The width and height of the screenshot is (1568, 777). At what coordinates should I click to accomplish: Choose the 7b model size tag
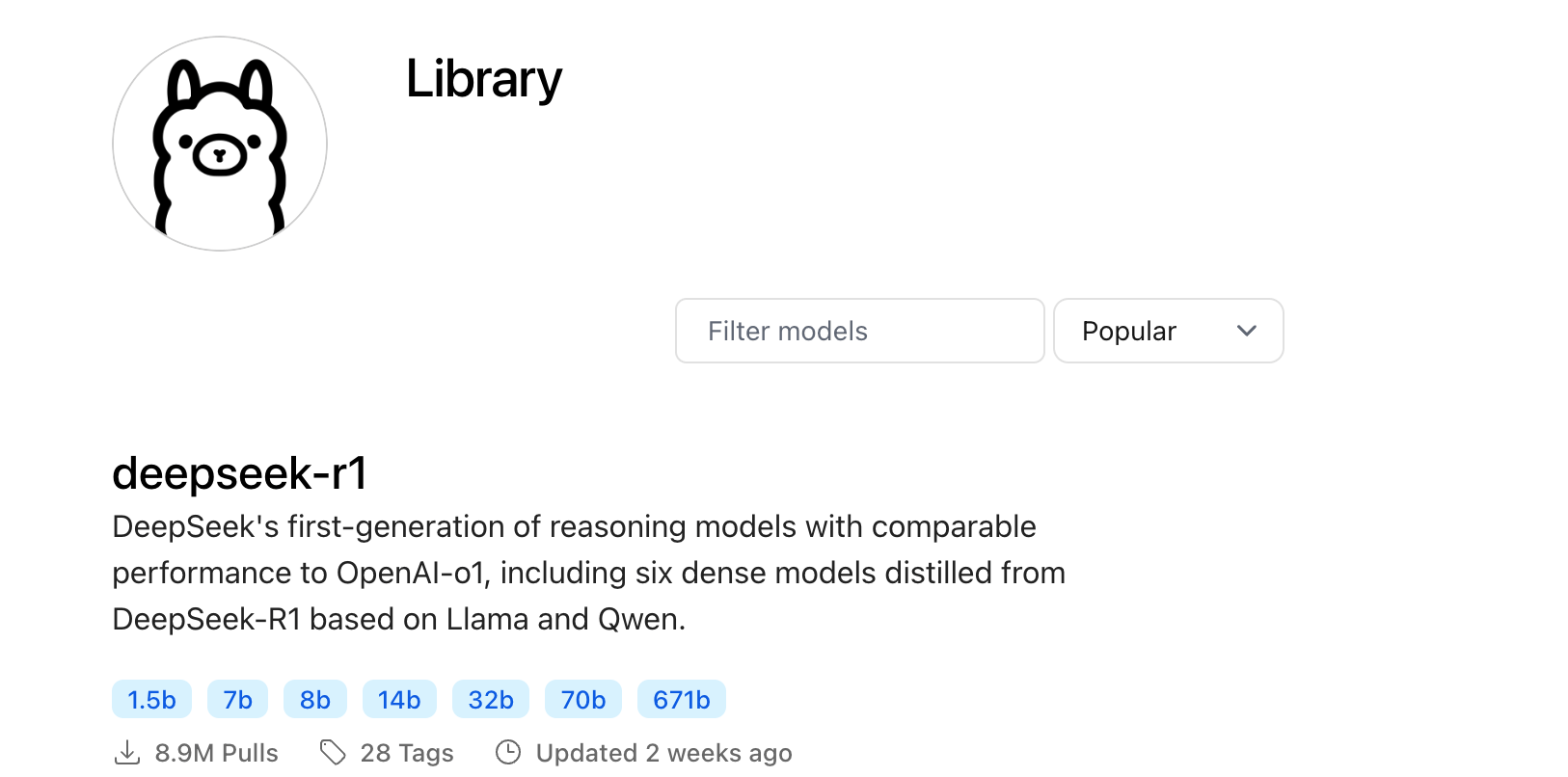(237, 700)
